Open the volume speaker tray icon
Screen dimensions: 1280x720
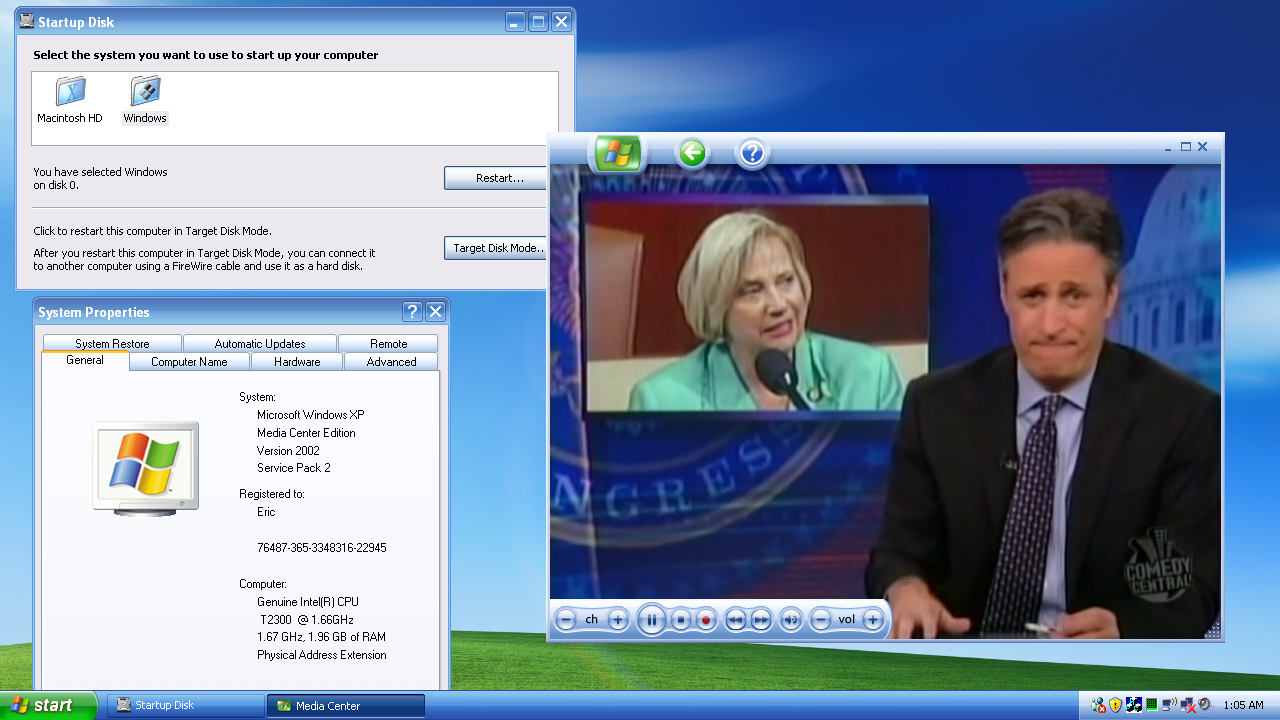pos(1205,705)
